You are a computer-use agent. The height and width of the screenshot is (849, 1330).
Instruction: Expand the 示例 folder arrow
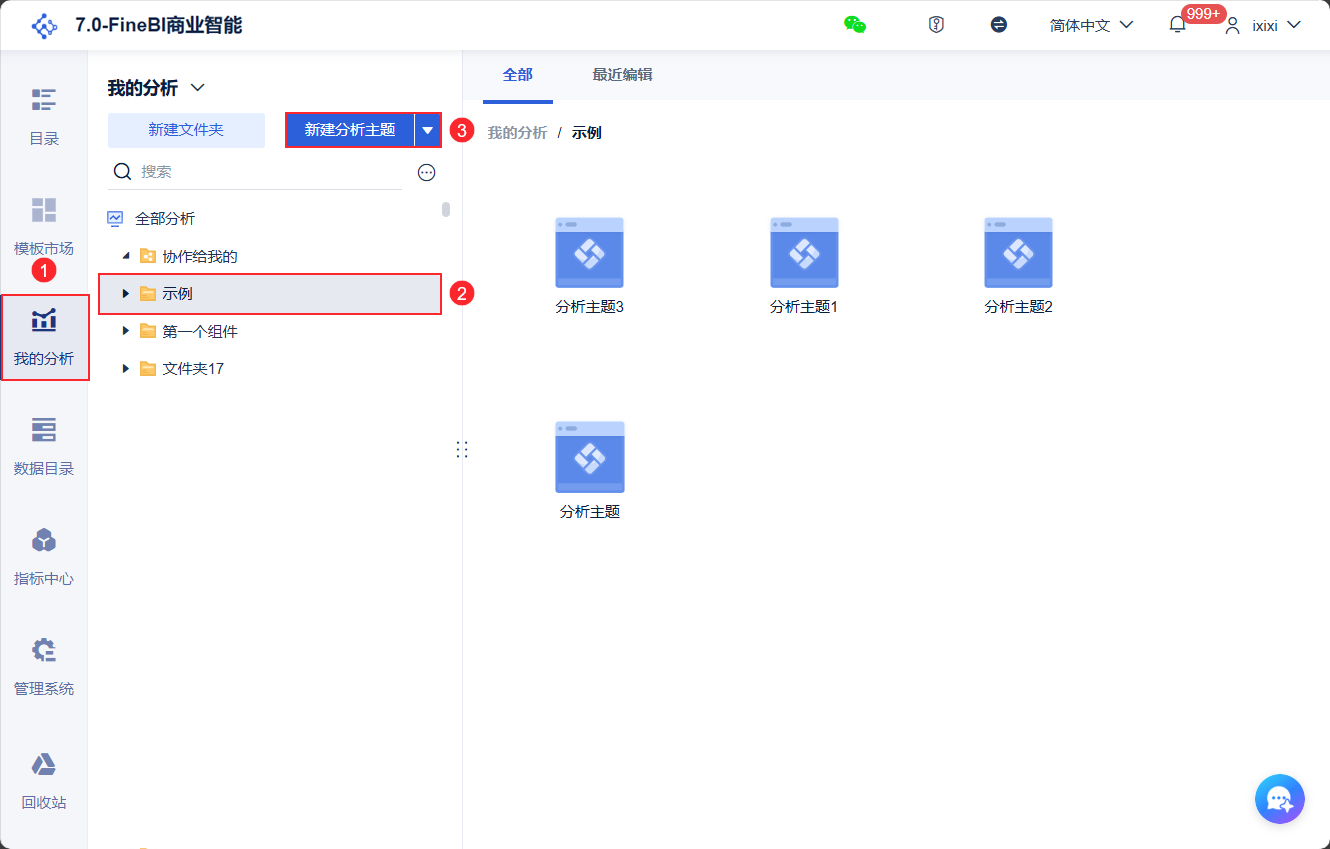click(x=126, y=294)
